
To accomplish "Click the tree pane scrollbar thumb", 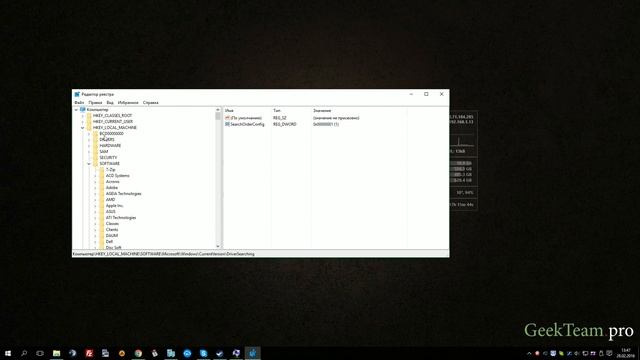I will (x=218, y=116).
